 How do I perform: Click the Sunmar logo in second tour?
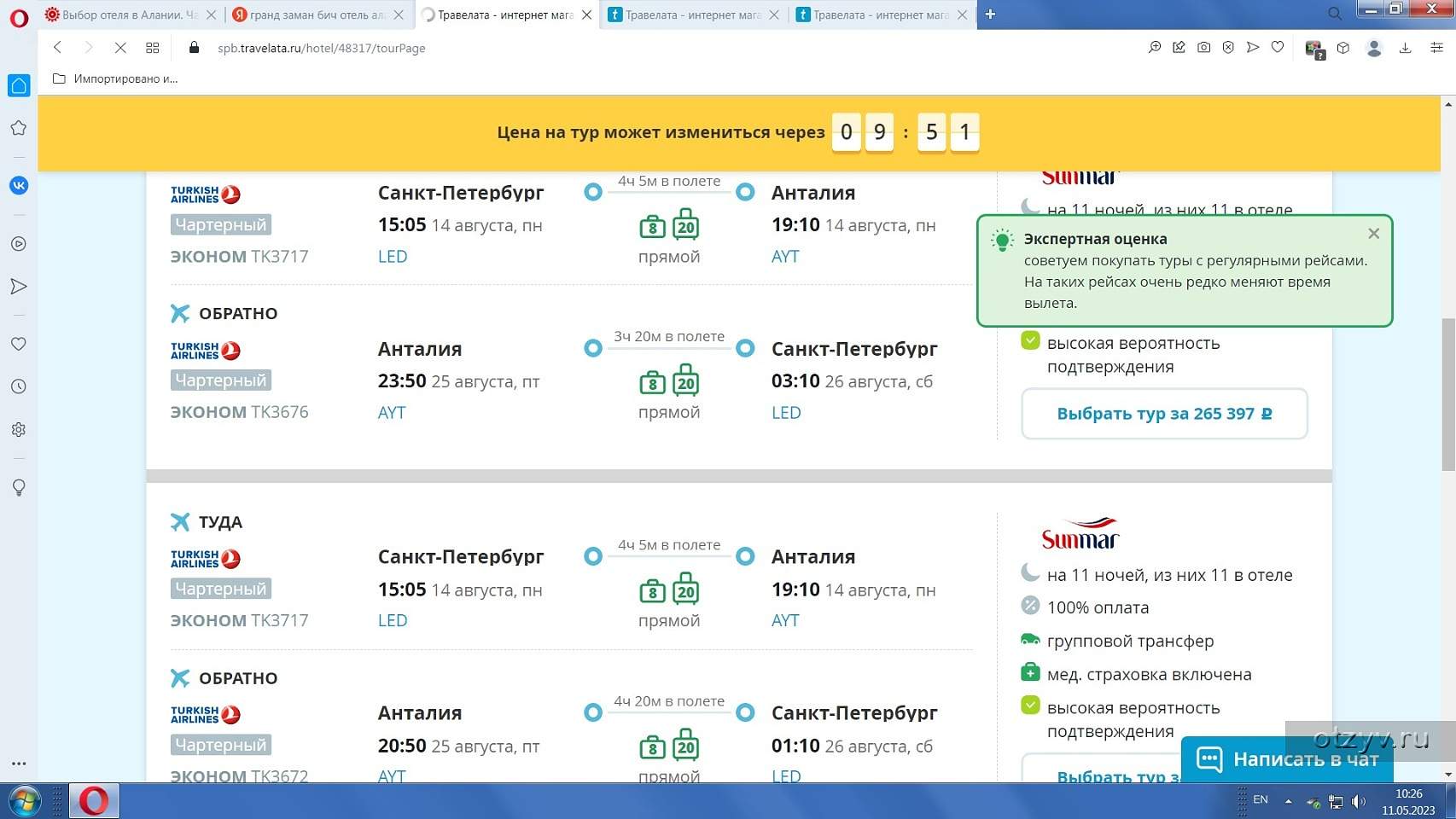click(1080, 534)
